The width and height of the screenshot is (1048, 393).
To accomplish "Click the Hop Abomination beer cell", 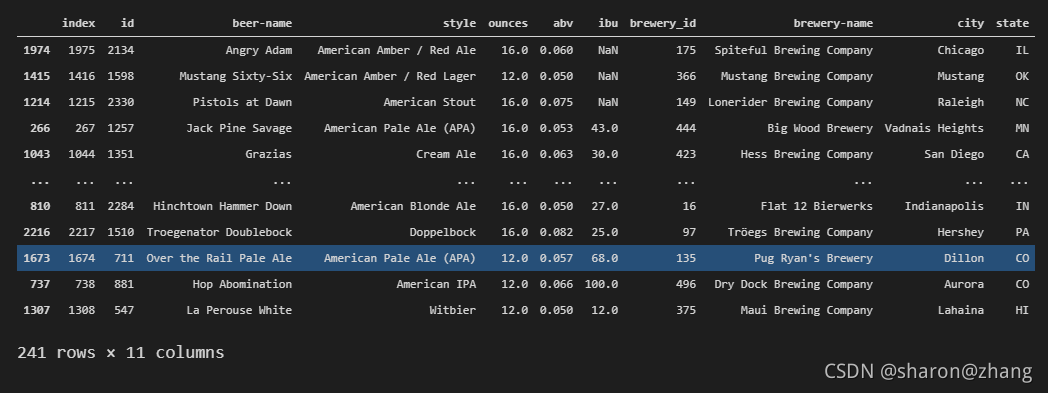I will (242, 284).
